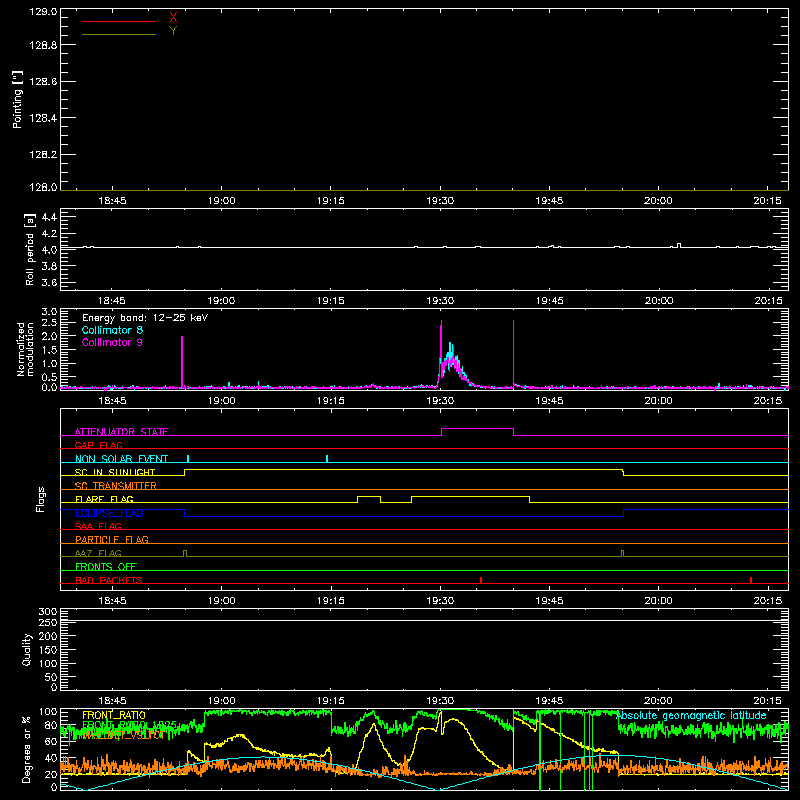This screenshot has width=800, height=800.
Task: Click the raised attenuator state segment
Action: click(477, 429)
